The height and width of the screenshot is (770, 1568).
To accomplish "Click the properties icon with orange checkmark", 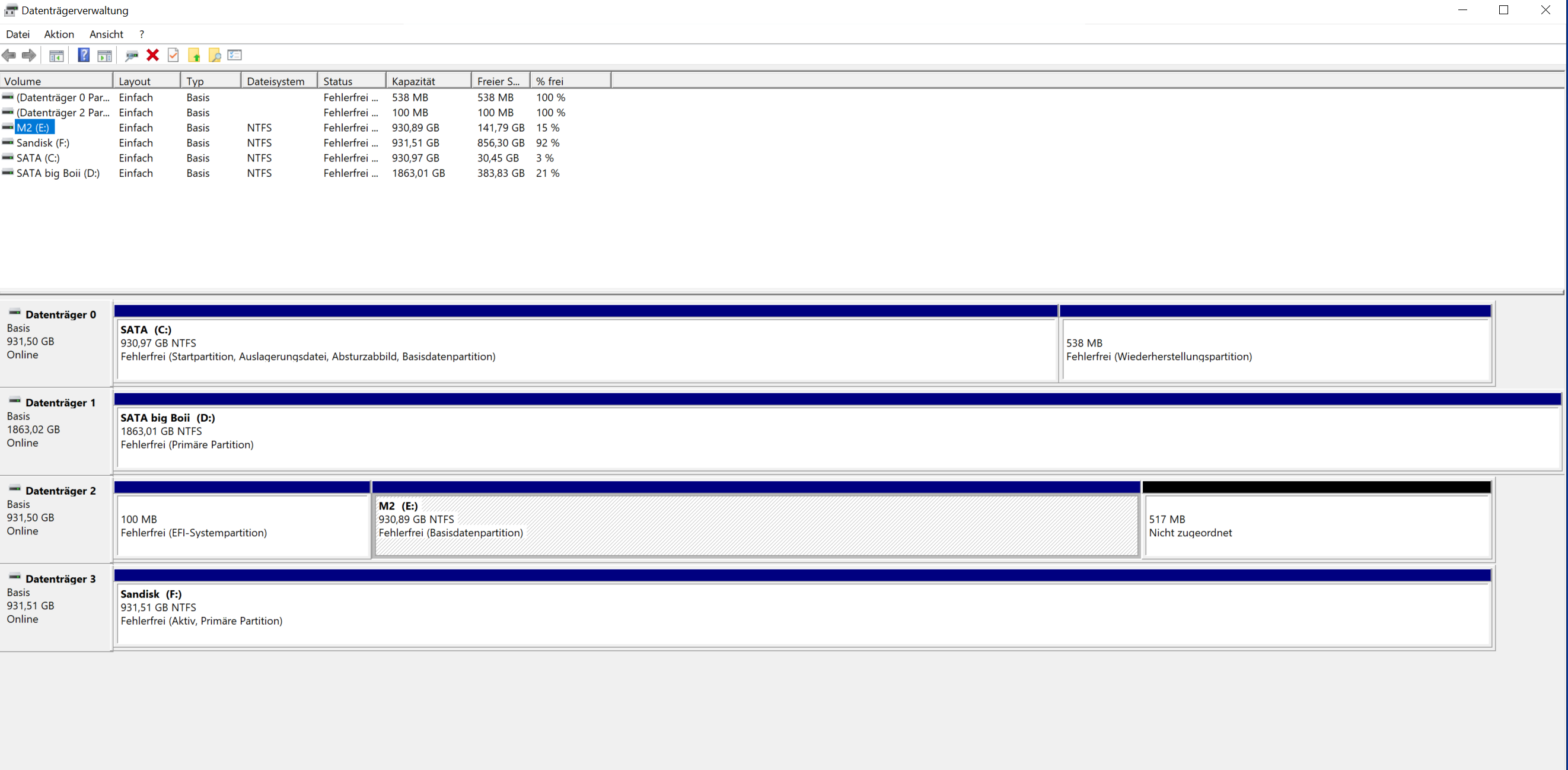I will pyautogui.click(x=174, y=55).
